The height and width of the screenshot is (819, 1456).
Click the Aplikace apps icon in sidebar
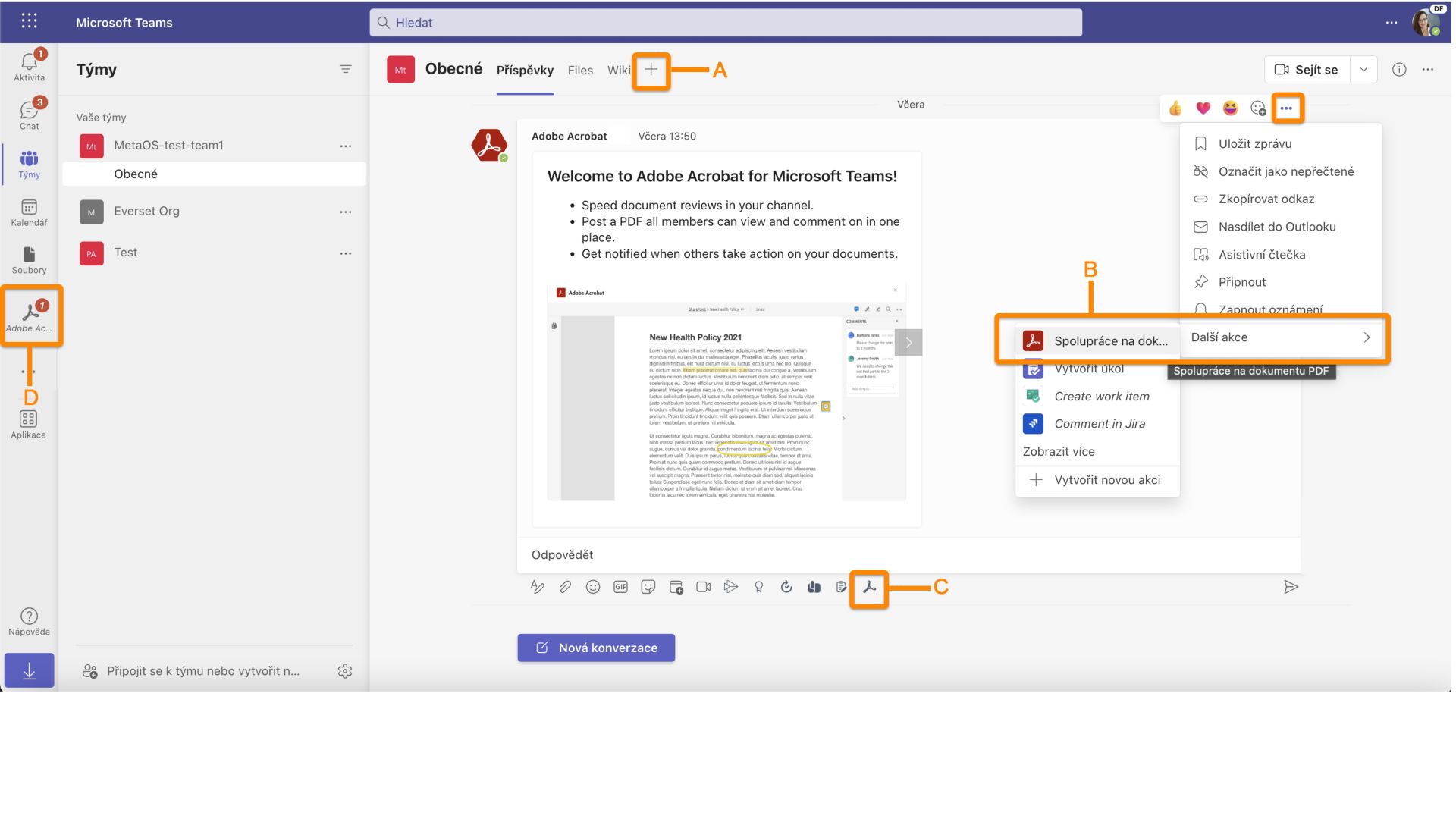28,420
